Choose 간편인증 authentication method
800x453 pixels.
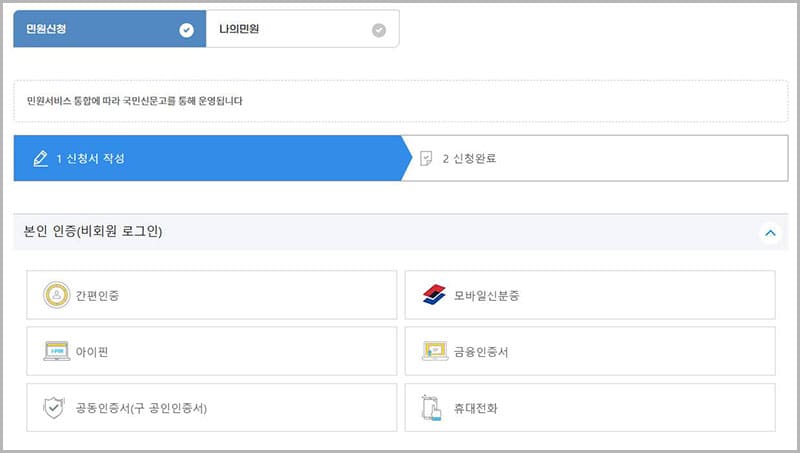coord(212,295)
